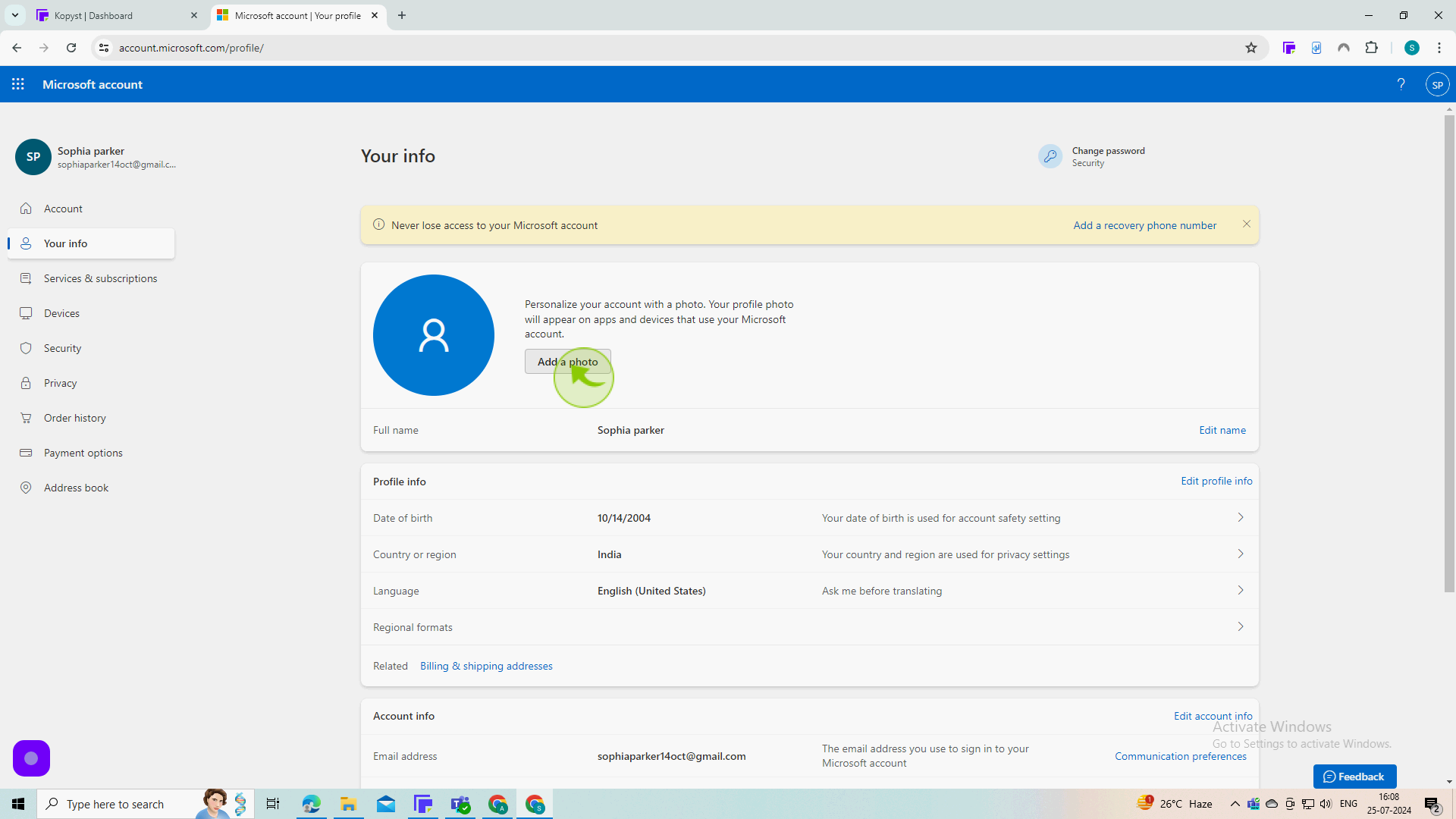
Task: Go to Devices in sidebar
Action: point(91,313)
